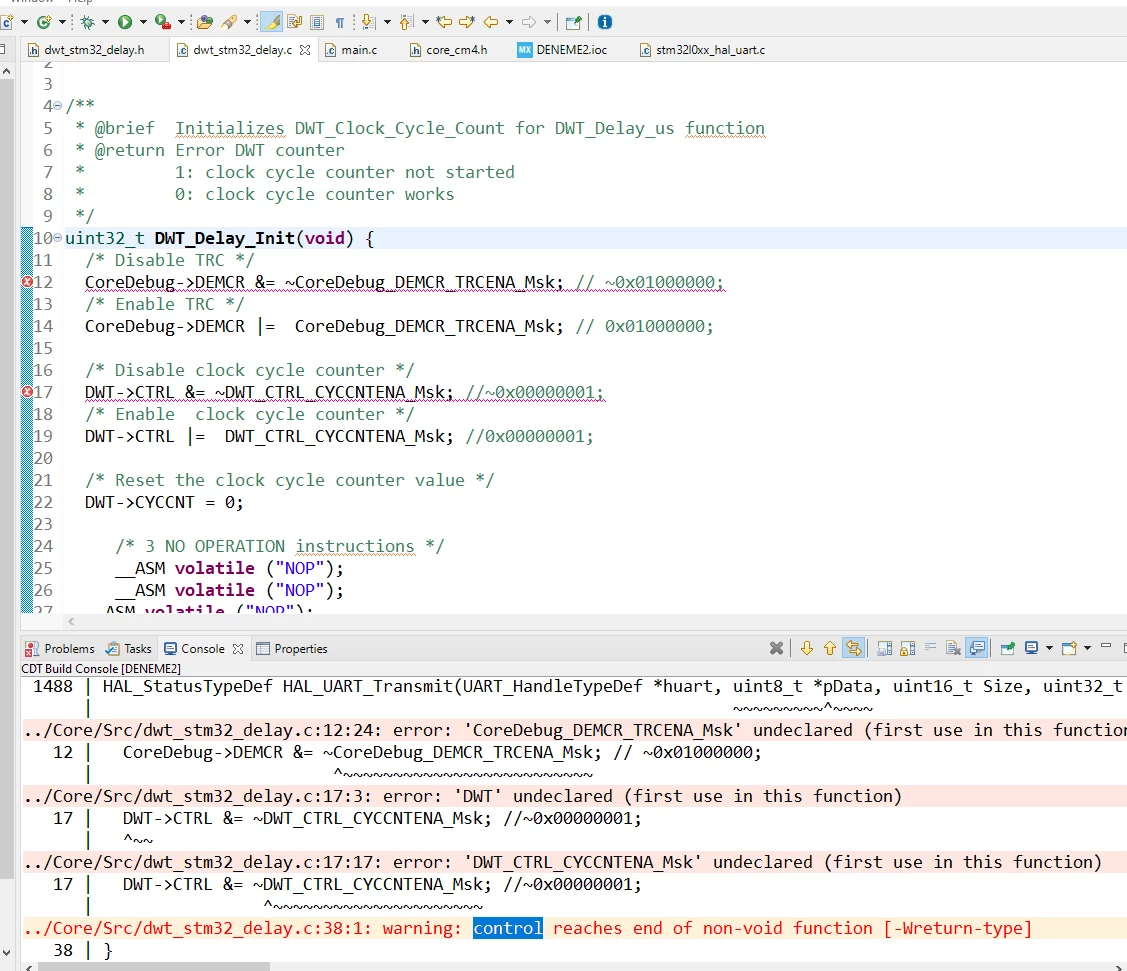Click the Display Selected Console icon
Image resolution: width=1127 pixels, height=971 pixels.
click(1031, 648)
